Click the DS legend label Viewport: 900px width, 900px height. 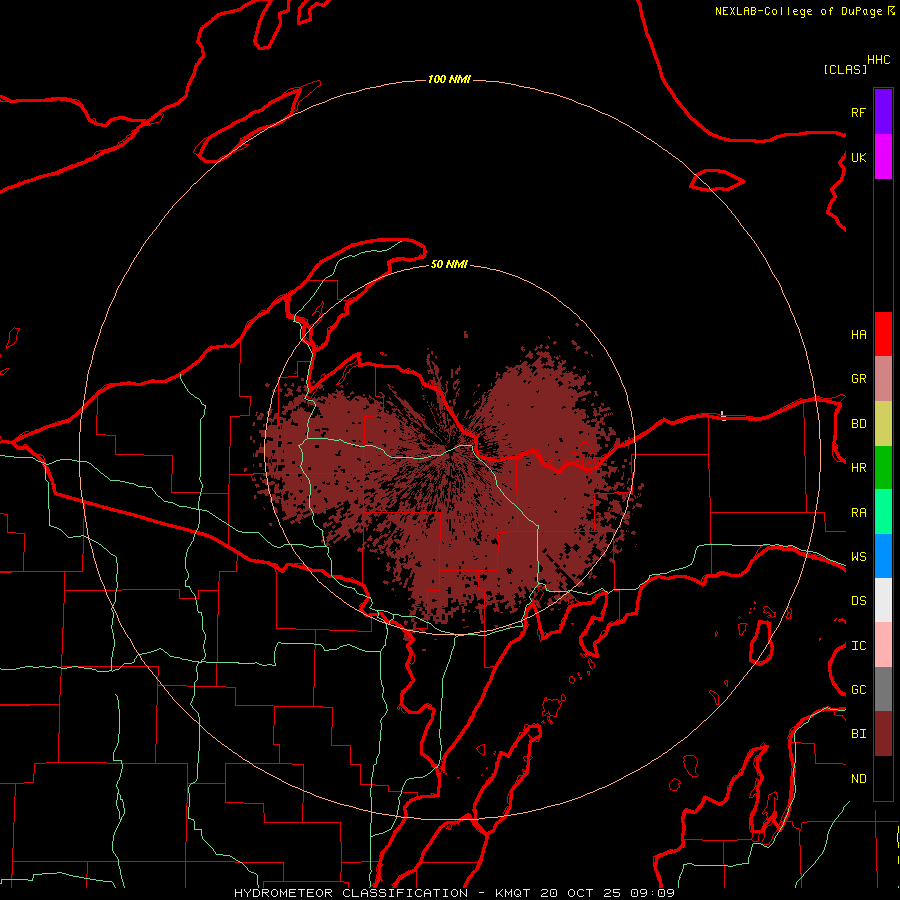tap(859, 601)
